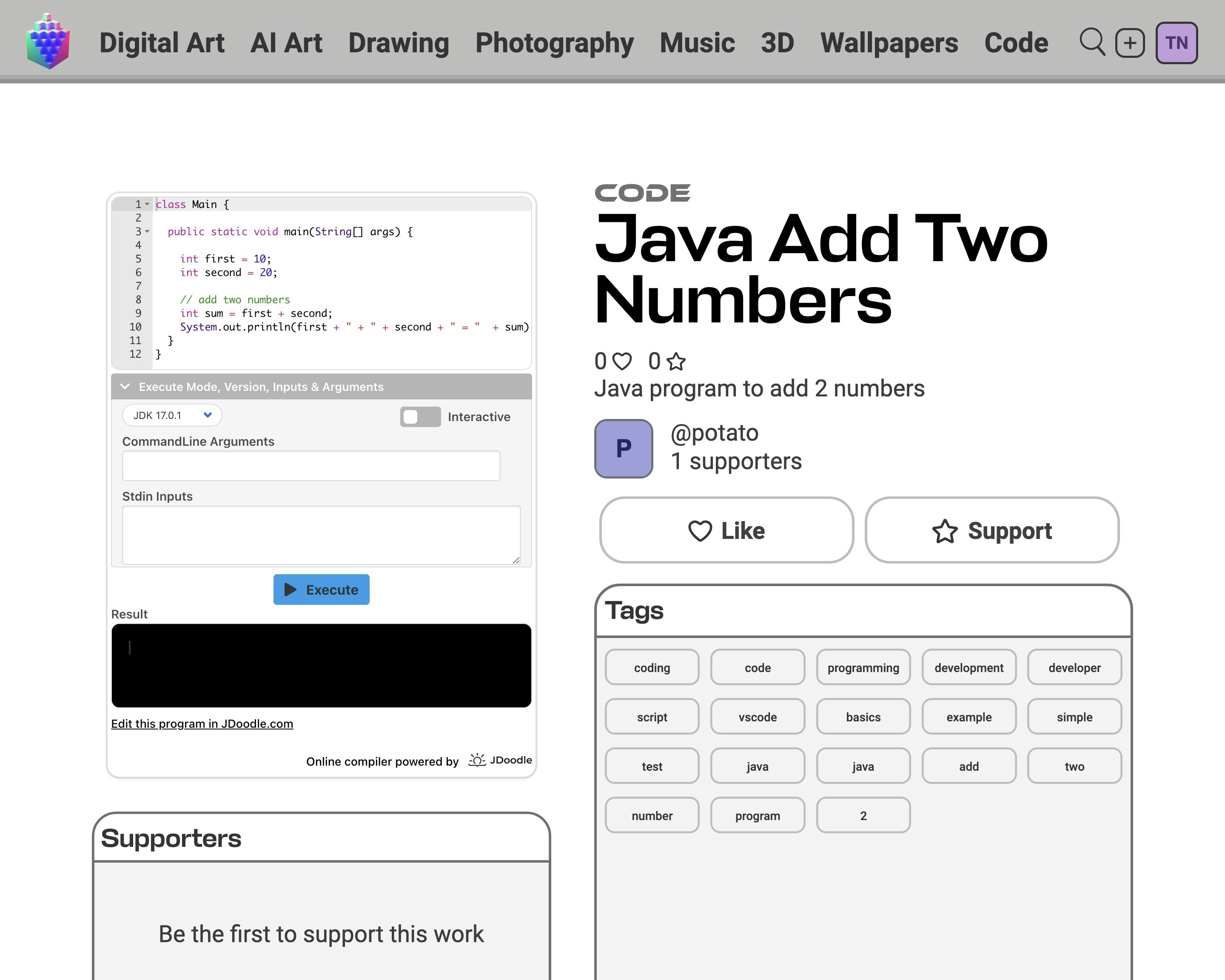1225x980 pixels.
Task: Go to Digital Art section
Action: [162, 43]
